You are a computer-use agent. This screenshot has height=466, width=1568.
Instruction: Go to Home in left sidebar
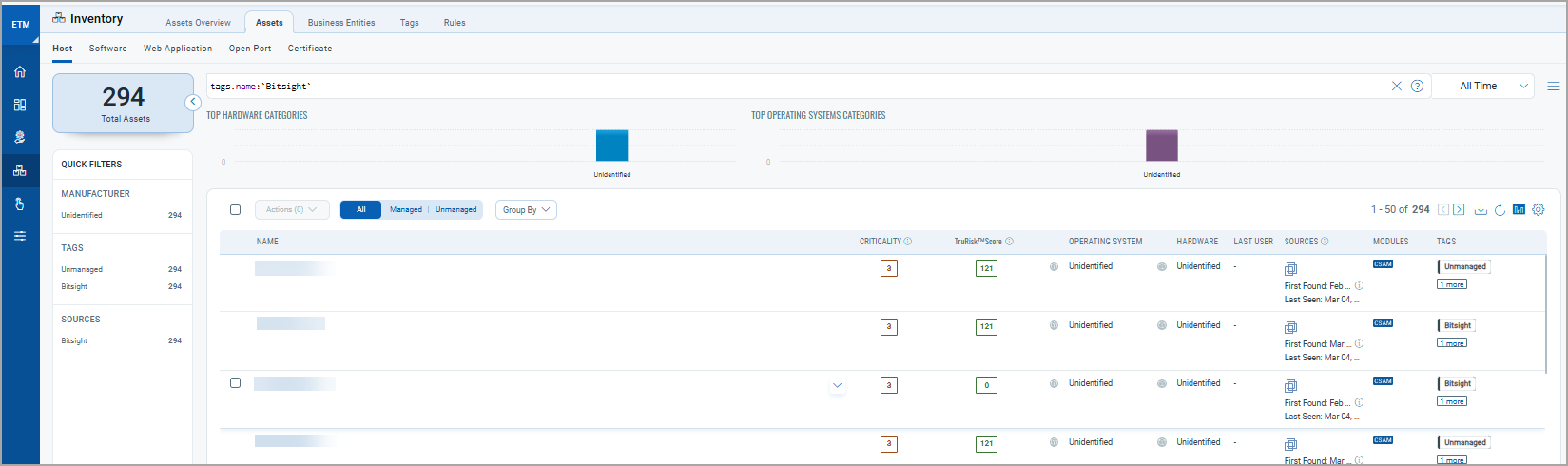click(20, 72)
